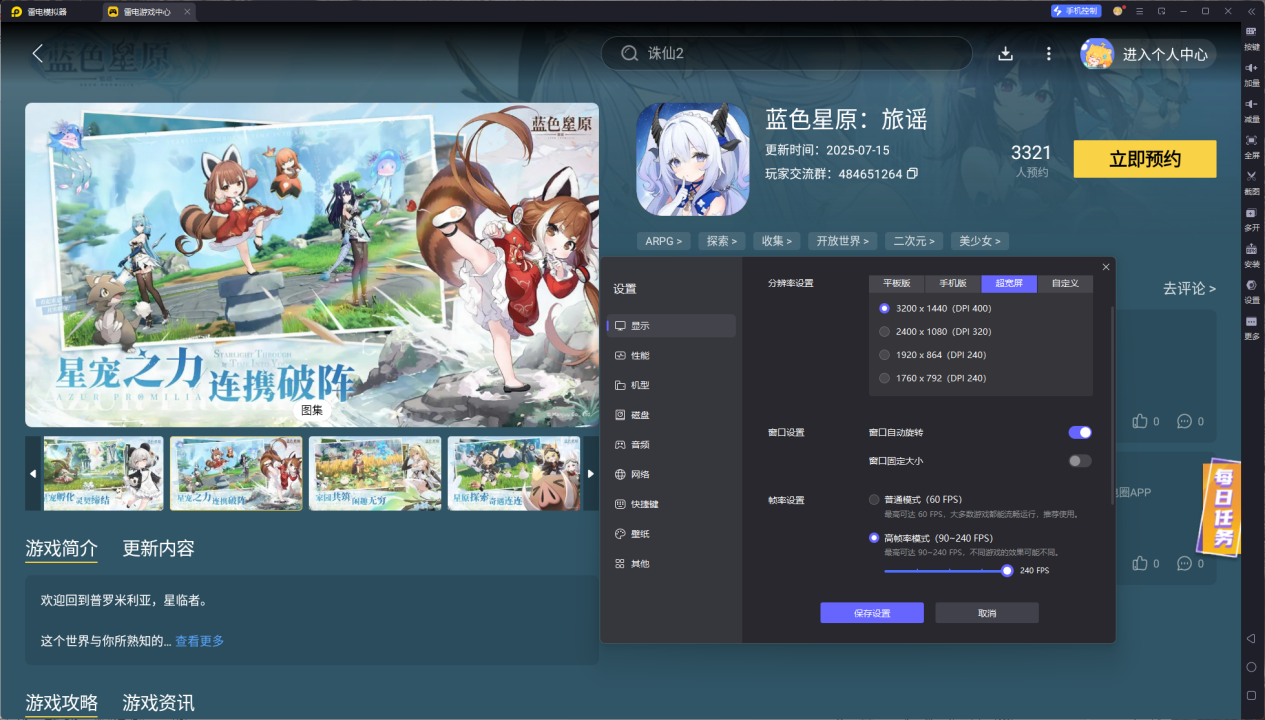Screen dimensions: 1265x720
Task: Click the yellow 立即预约 pre-register button
Action: tap(1145, 159)
